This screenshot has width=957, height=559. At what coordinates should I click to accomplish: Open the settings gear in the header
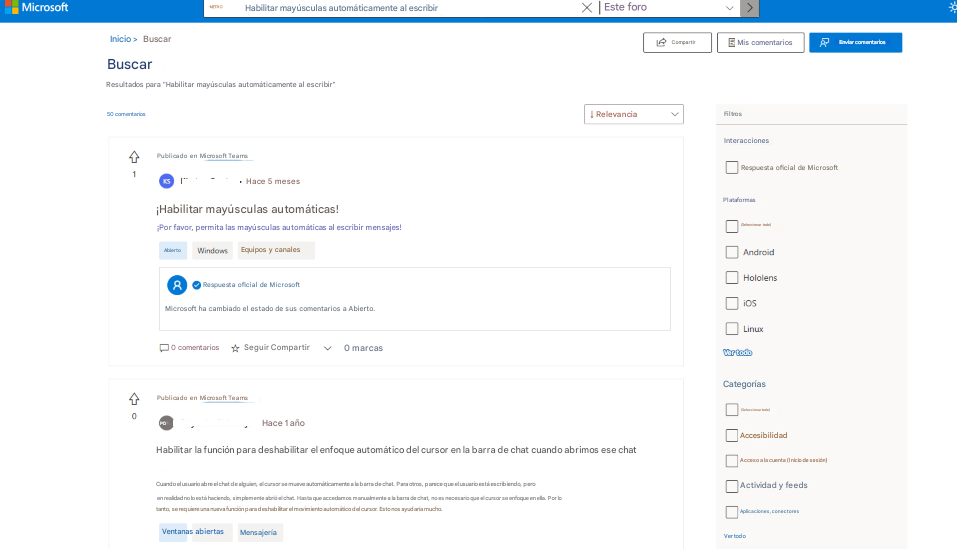point(953,8)
